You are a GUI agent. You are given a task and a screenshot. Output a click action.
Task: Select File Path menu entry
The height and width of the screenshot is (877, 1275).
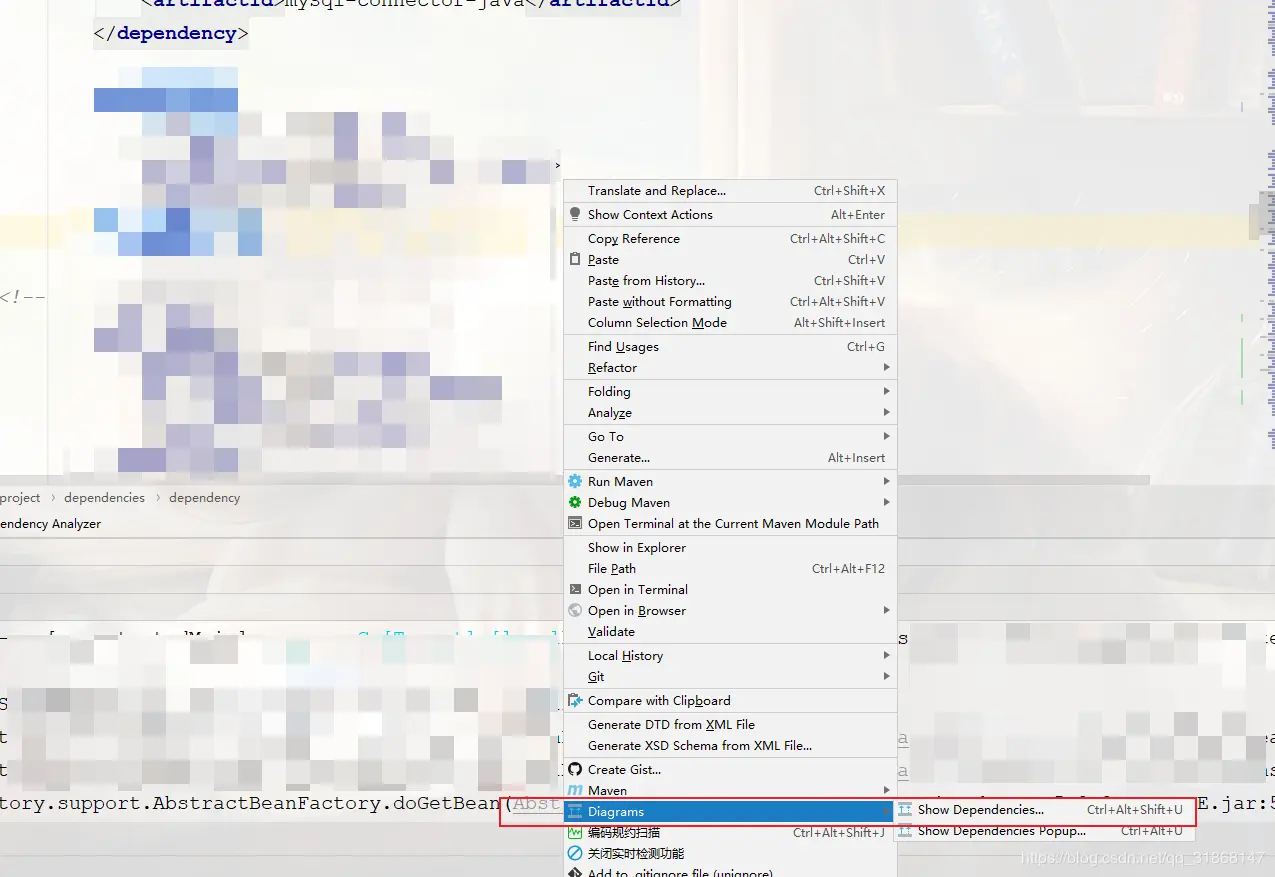click(730, 568)
